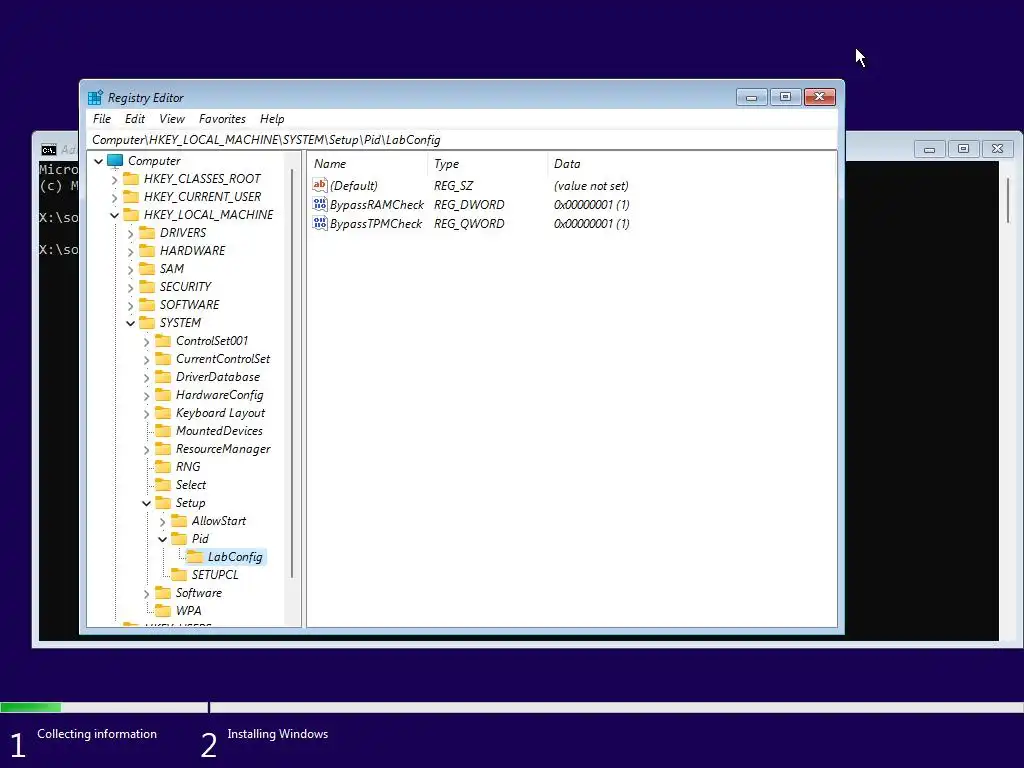The width and height of the screenshot is (1024, 768).
Task: Select the Software key under Setup
Action: [x=199, y=593]
